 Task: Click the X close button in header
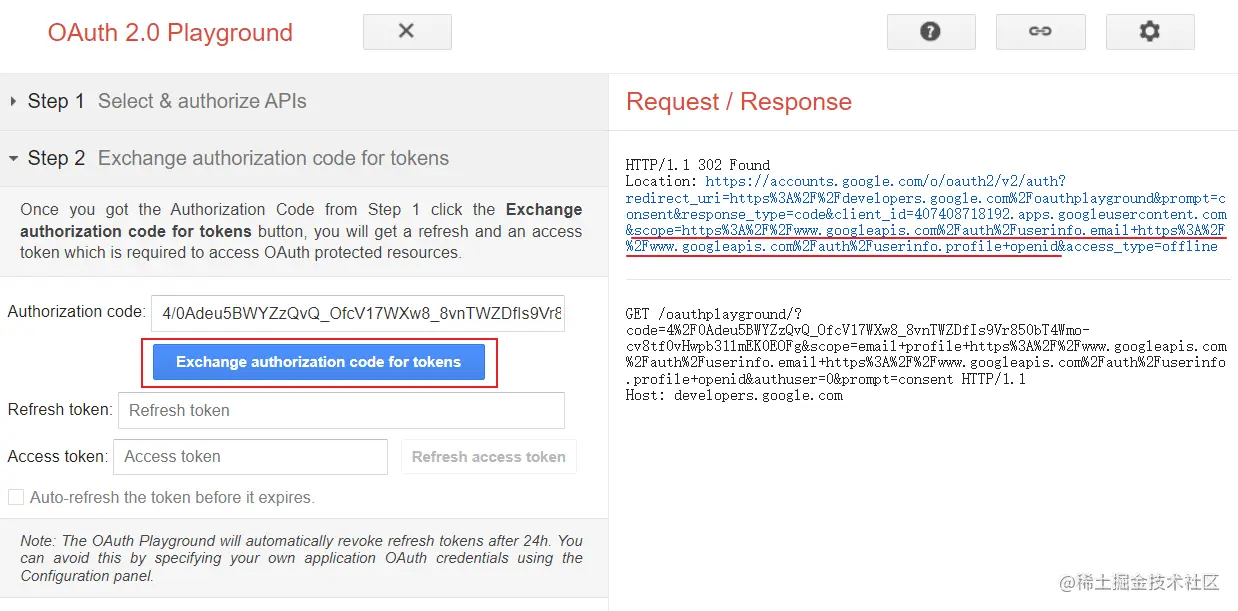(407, 32)
